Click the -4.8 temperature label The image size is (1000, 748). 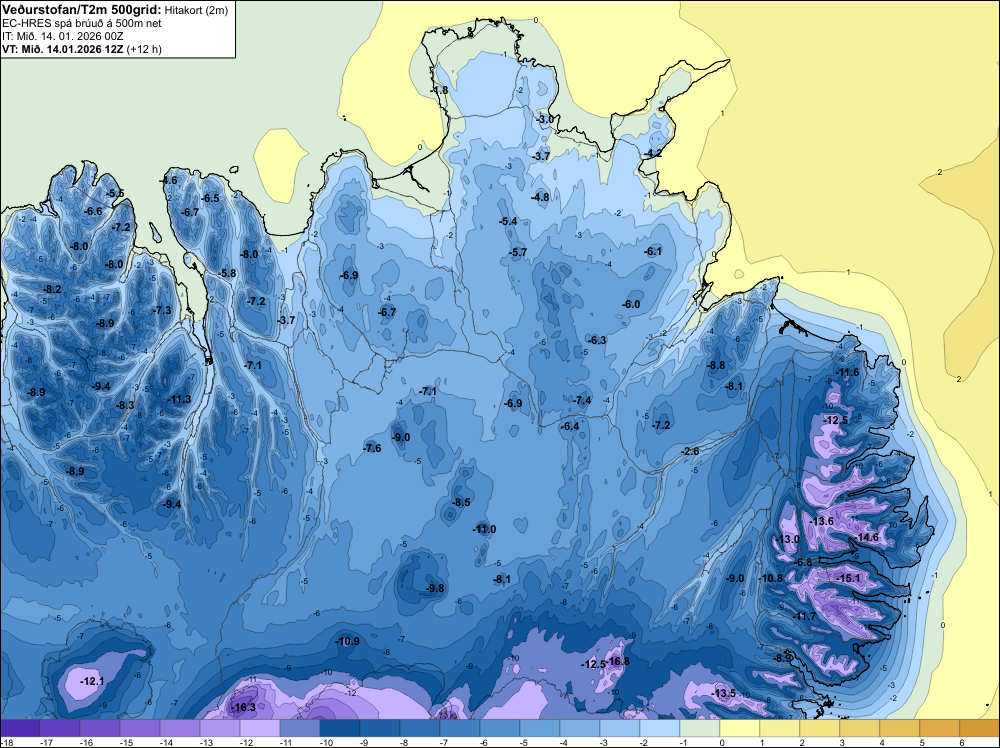[541, 197]
